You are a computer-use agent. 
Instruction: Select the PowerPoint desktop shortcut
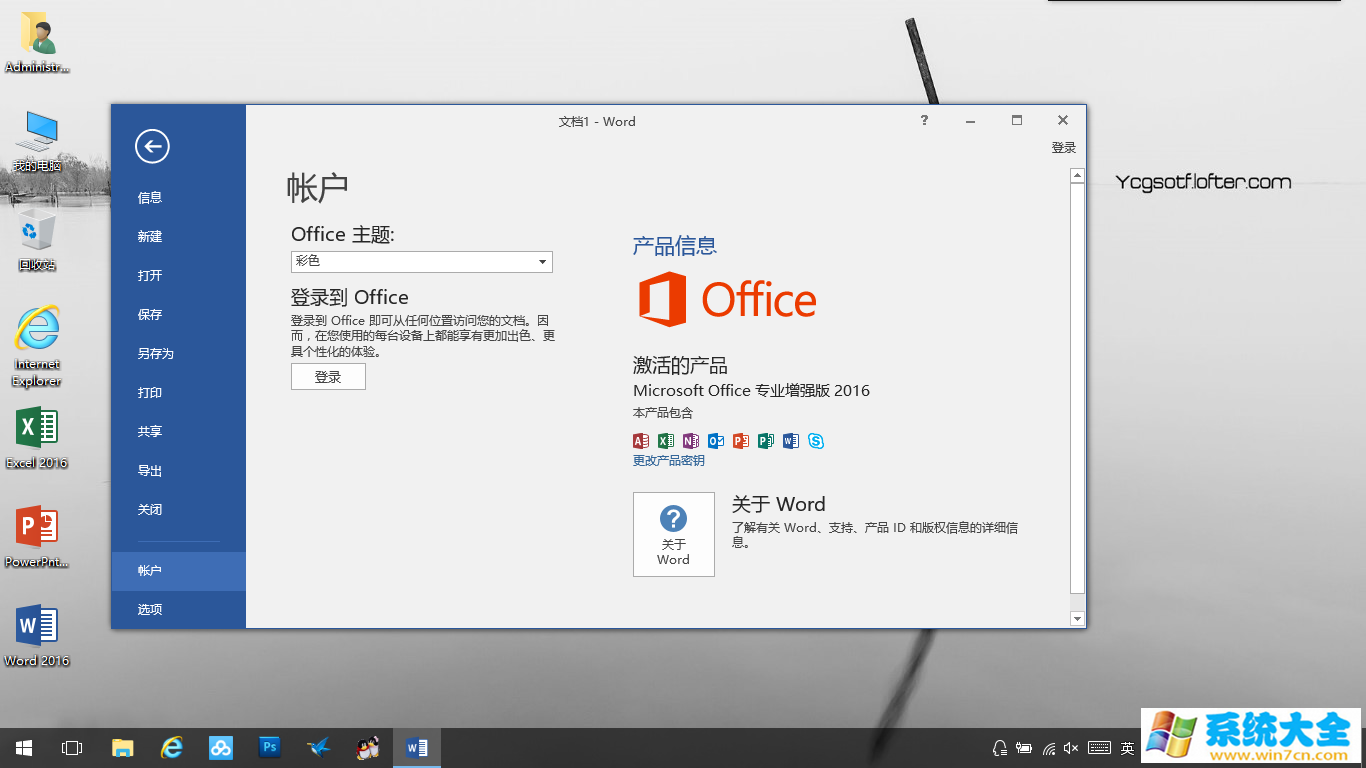pyautogui.click(x=38, y=537)
